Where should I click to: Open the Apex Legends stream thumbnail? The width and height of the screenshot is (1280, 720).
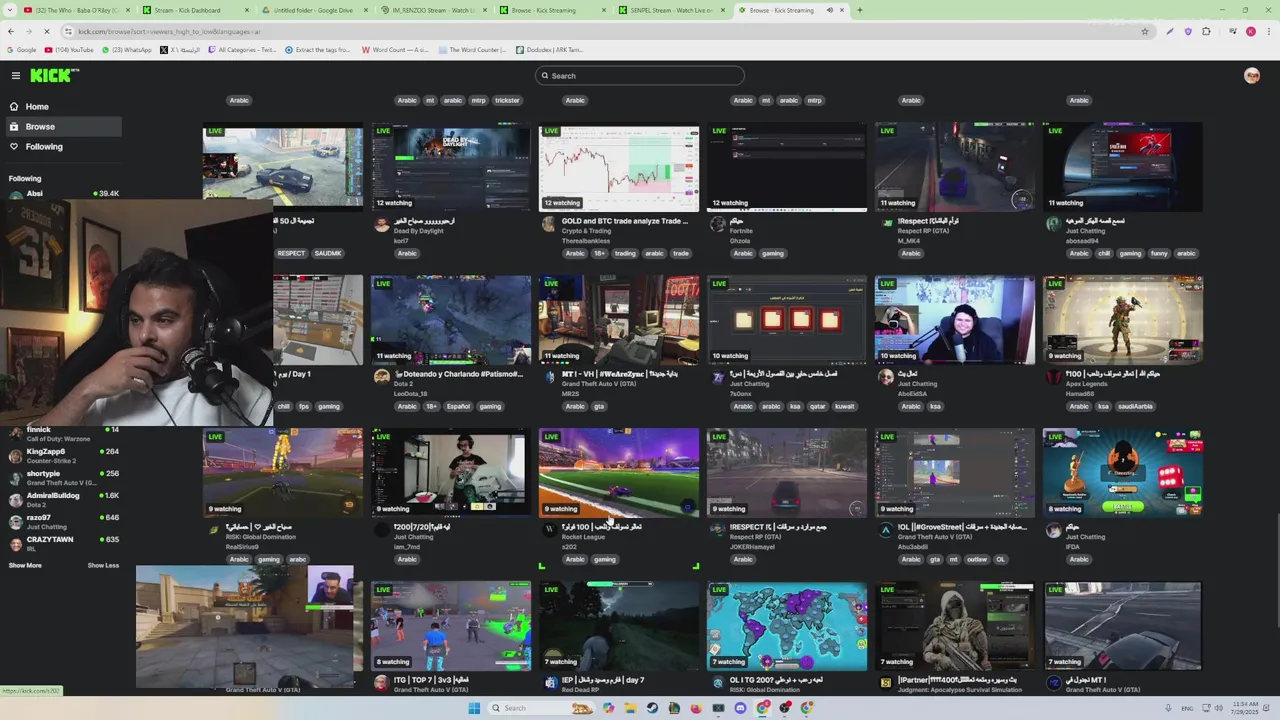pyautogui.click(x=1123, y=320)
